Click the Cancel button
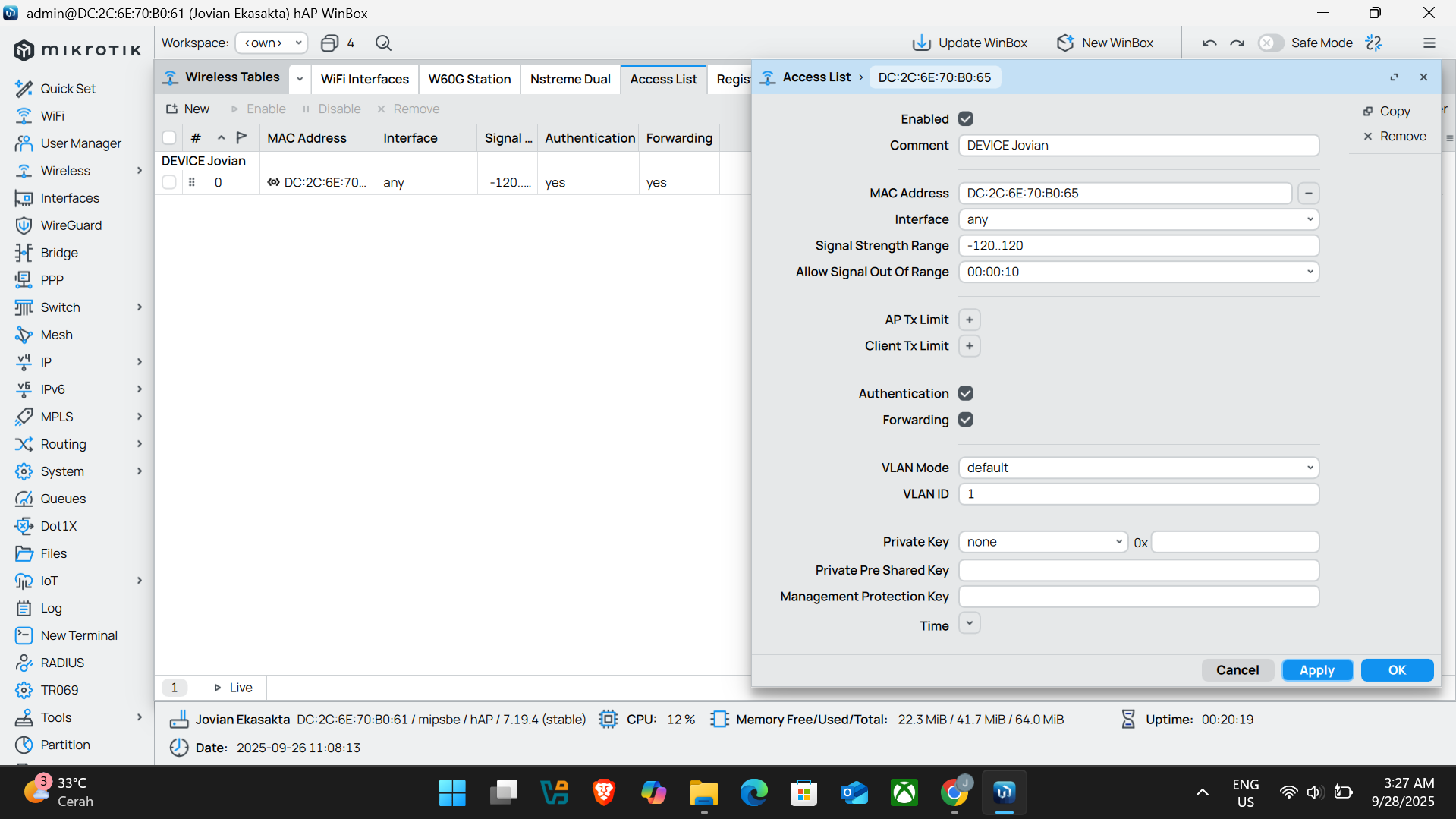The width and height of the screenshot is (1456, 819). pos(1237,670)
